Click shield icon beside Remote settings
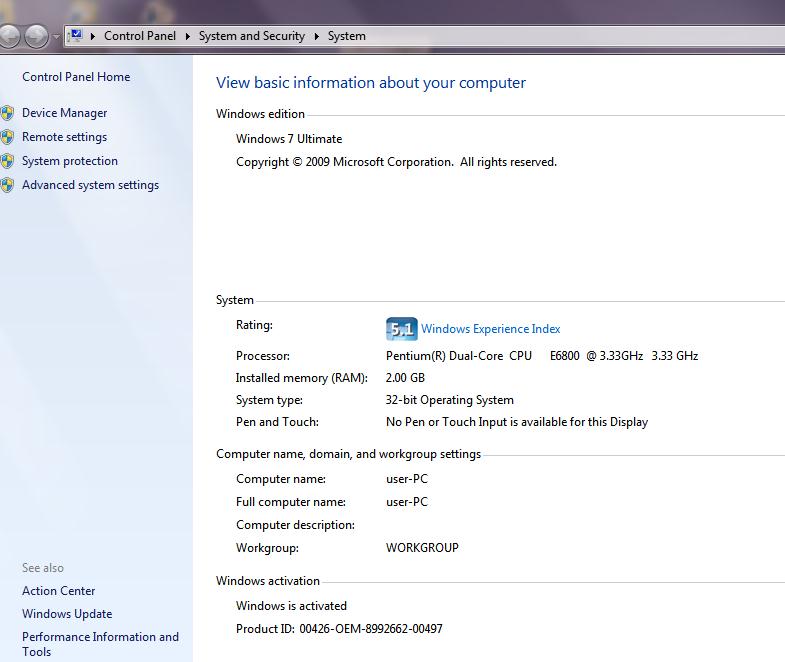 click(x=7, y=137)
